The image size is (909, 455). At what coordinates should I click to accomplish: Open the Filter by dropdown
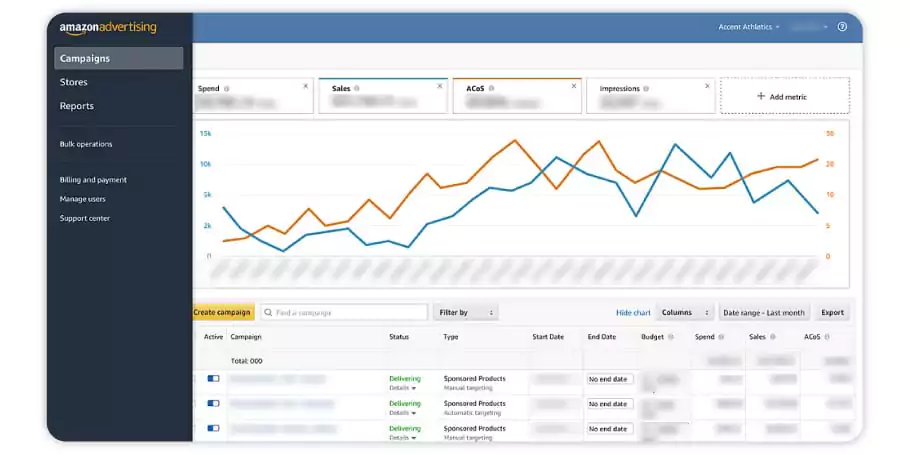click(466, 313)
